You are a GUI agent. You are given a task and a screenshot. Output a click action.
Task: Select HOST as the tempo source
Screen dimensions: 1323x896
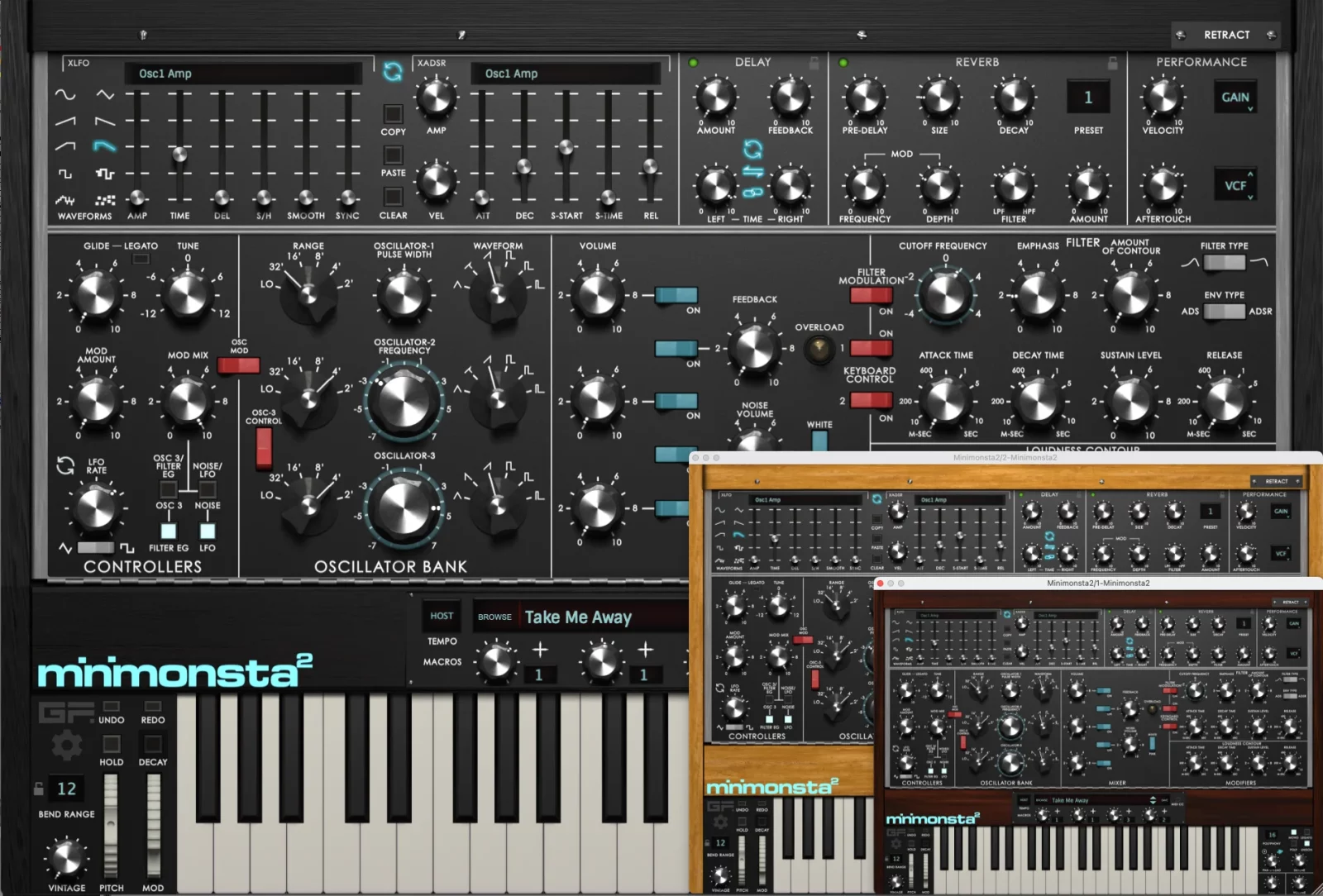click(442, 616)
